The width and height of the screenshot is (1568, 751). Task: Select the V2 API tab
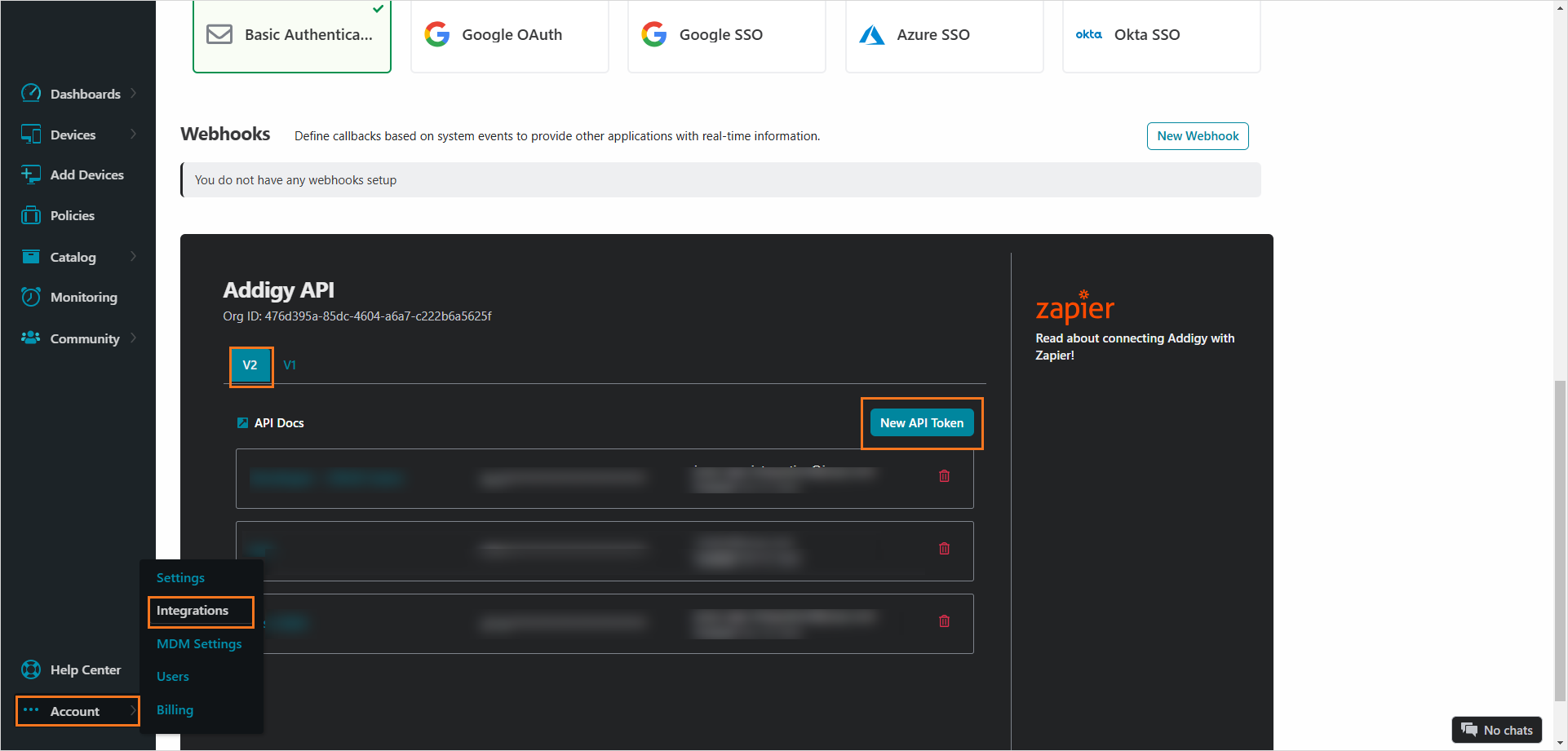[250, 365]
